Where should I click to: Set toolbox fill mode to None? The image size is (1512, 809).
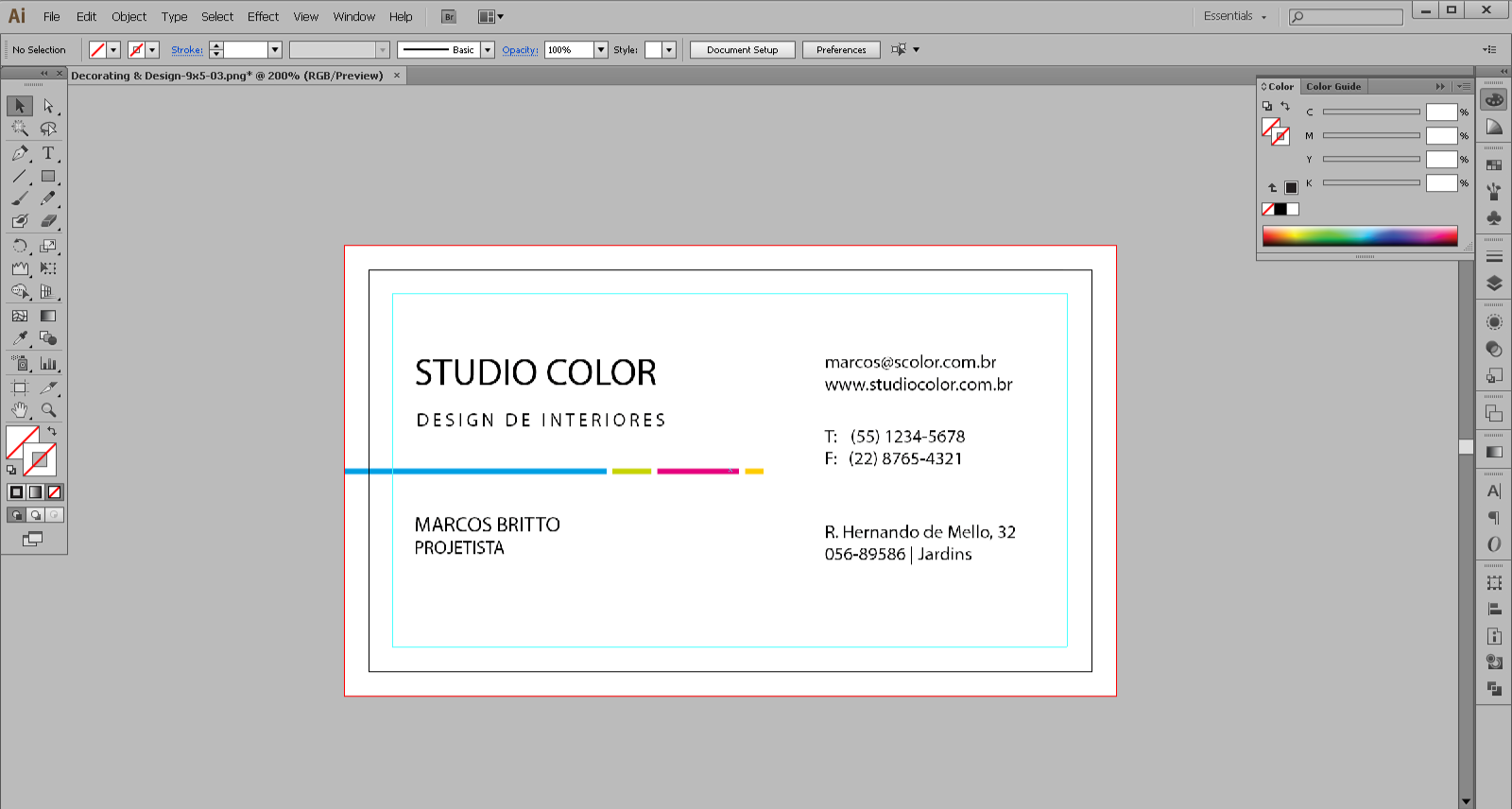point(55,492)
